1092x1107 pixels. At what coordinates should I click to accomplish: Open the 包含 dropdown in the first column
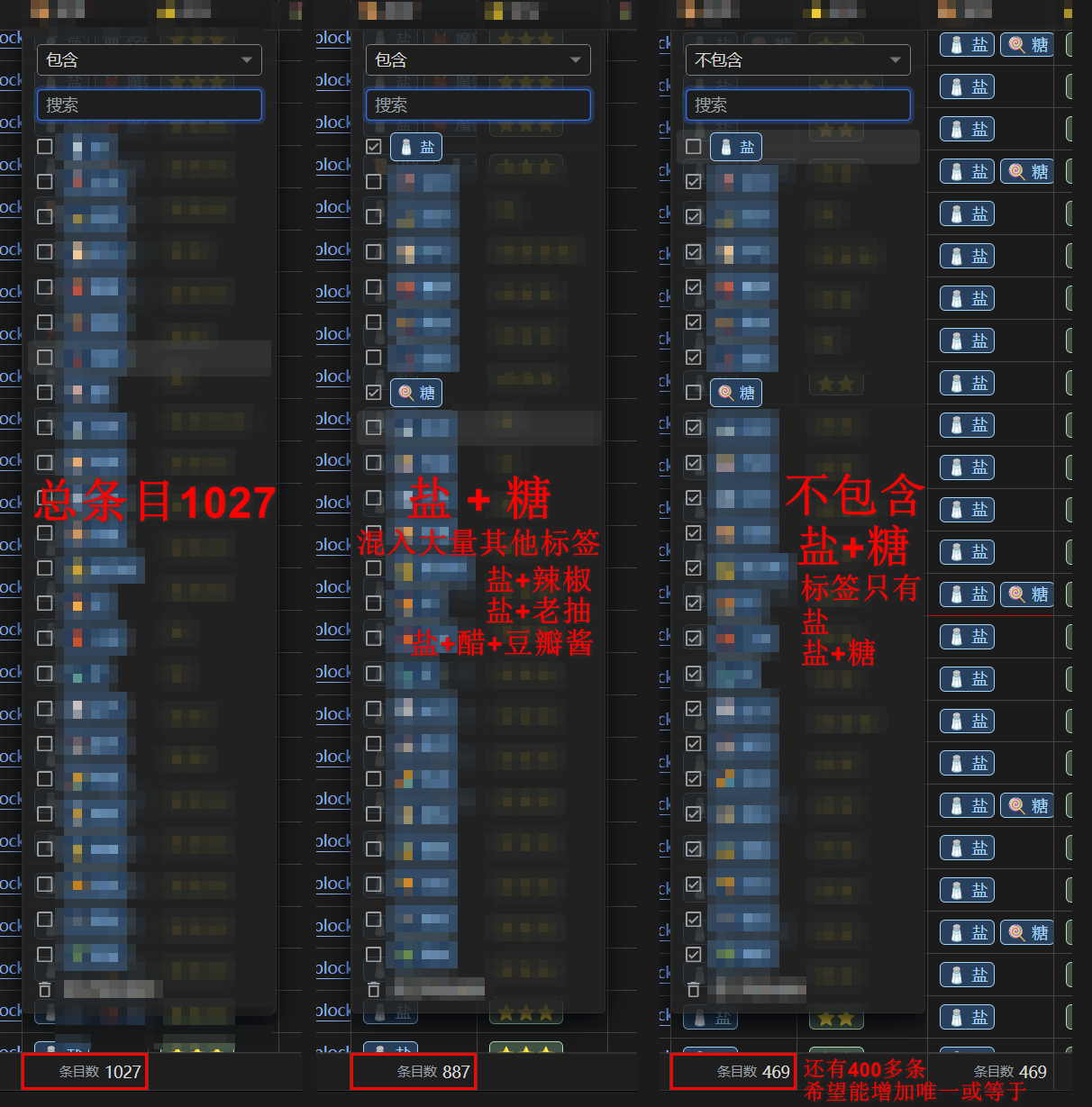149,59
